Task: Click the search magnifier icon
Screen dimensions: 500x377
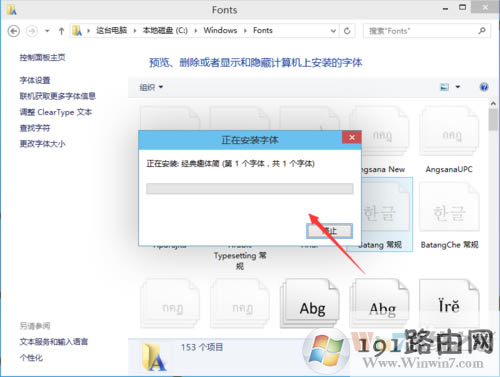Action: point(482,31)
